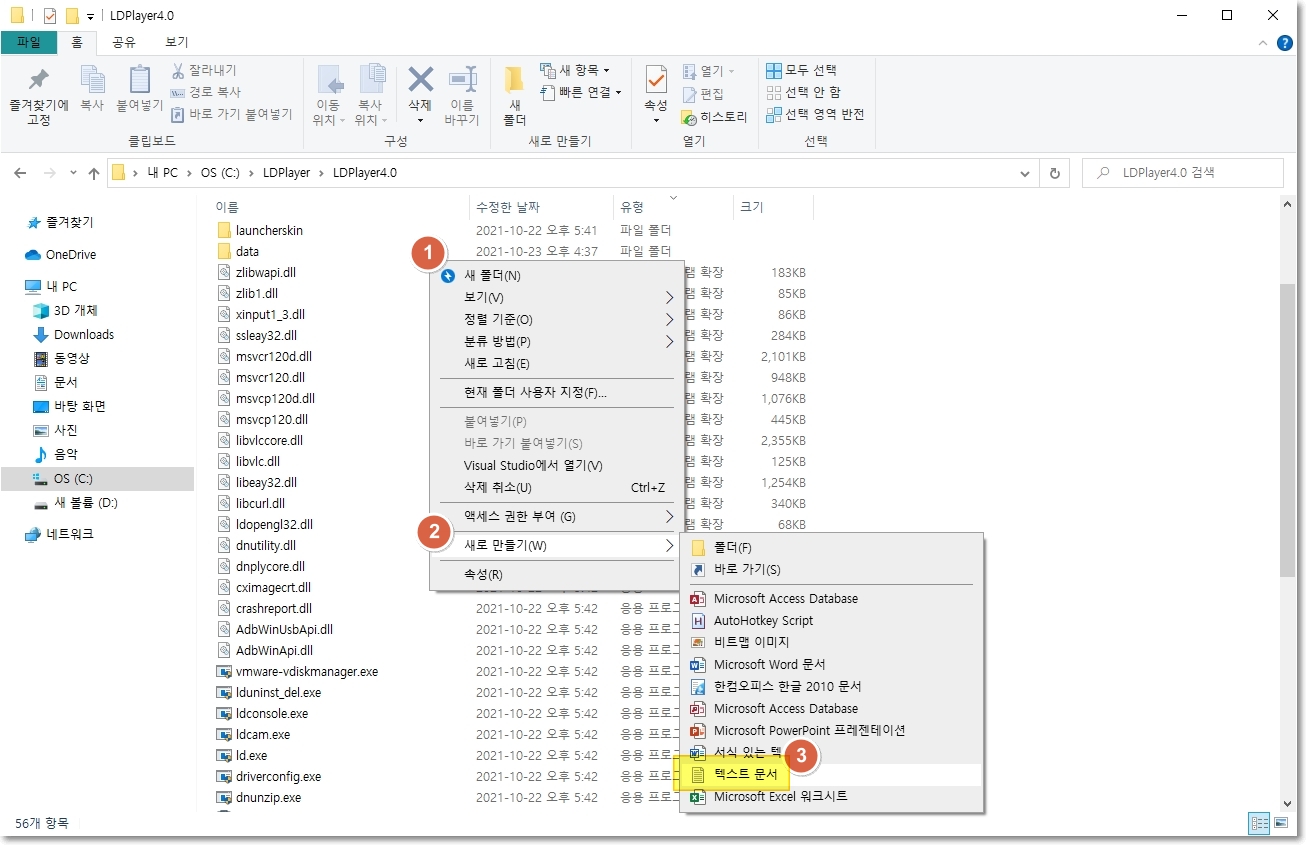Open 바탕 화면 in sidebar

pos(70,406)
